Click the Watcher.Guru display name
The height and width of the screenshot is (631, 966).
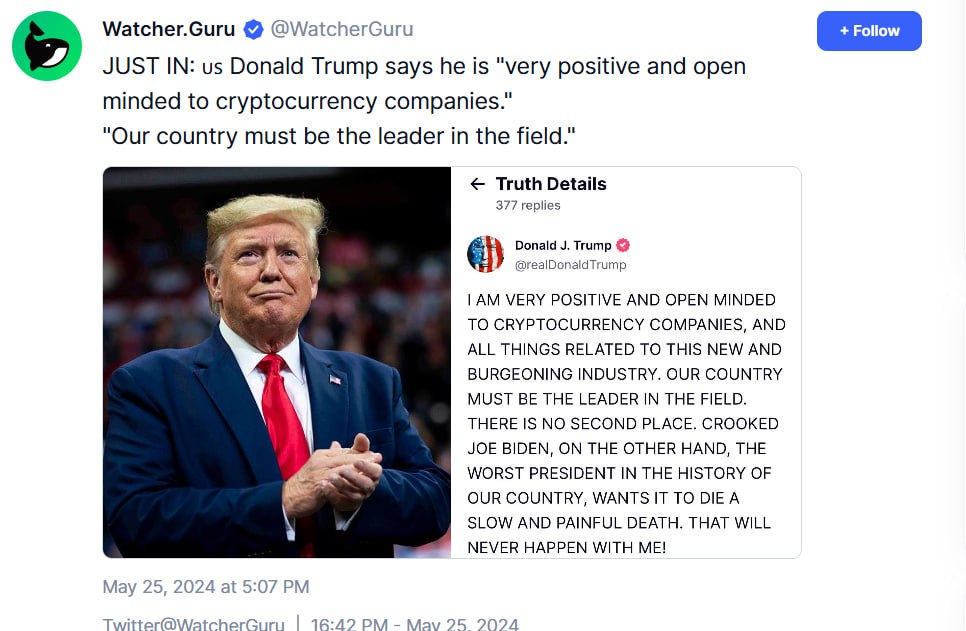[x=169, y=29]
